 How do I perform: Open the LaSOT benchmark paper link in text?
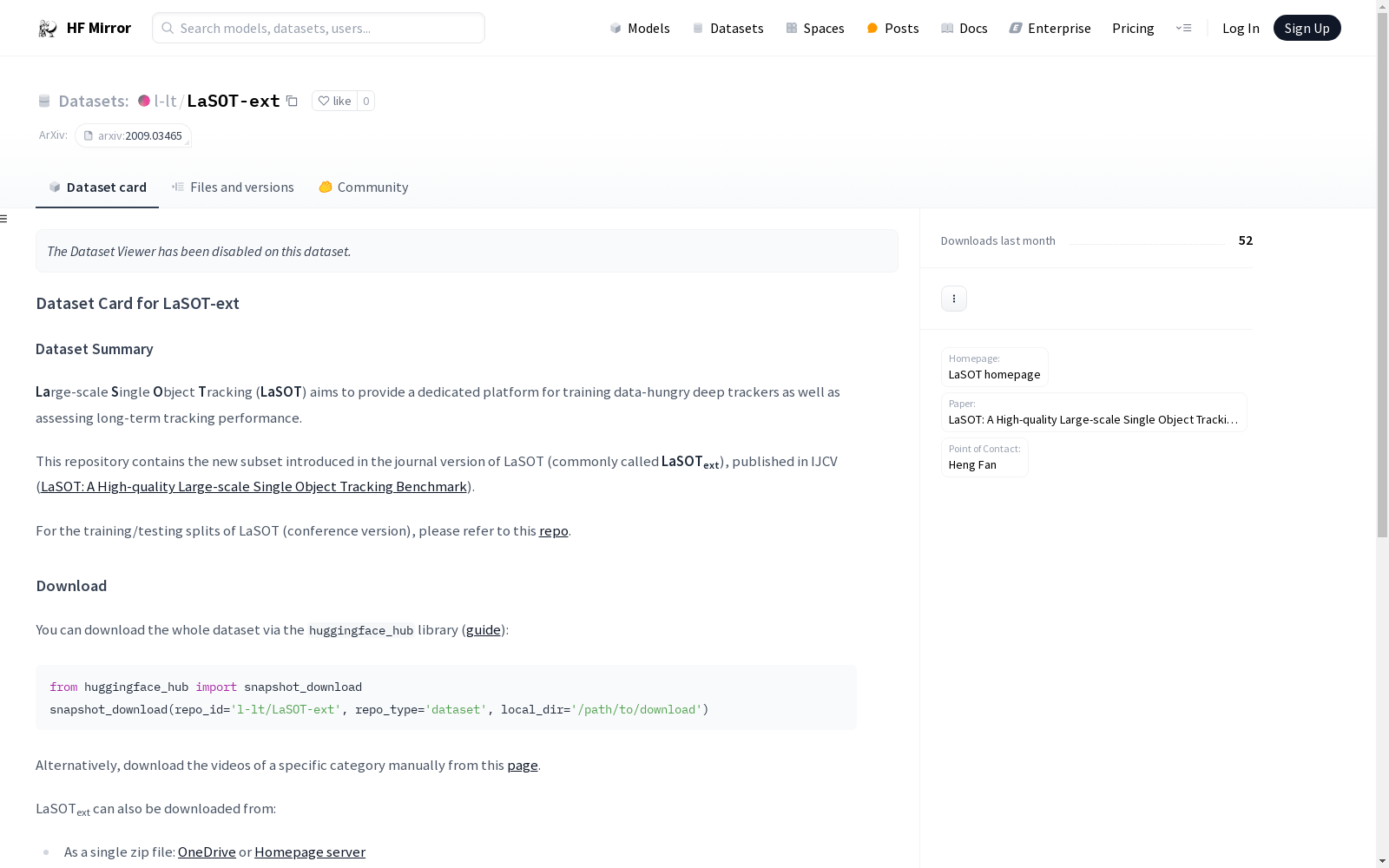coord(253,487)
